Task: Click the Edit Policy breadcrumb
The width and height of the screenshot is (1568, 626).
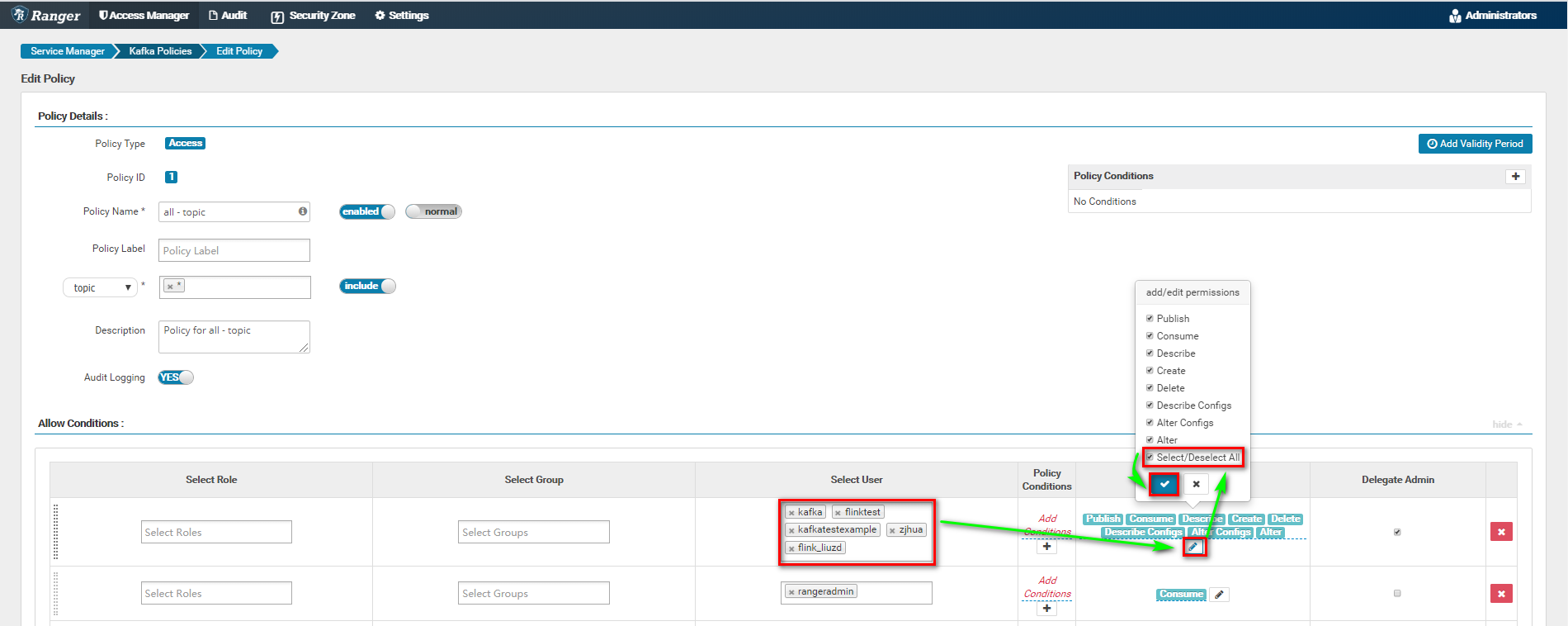Action: coord(239,51)
